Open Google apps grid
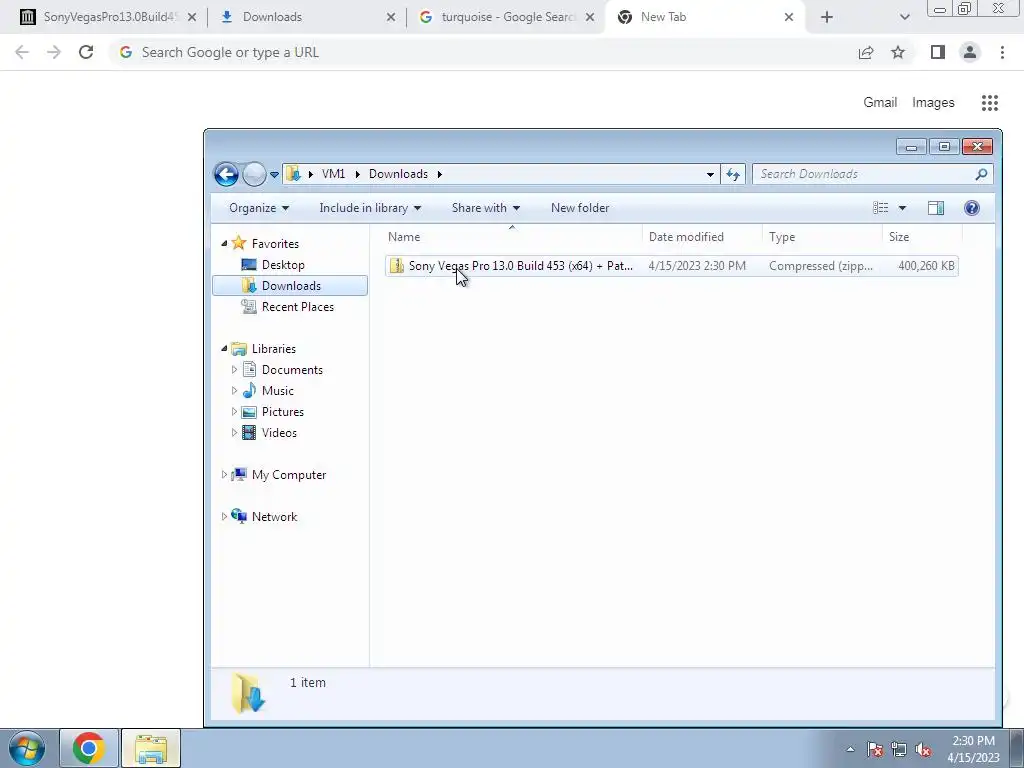This screenshot has width=1024, height=768. (x=989, y=103)
